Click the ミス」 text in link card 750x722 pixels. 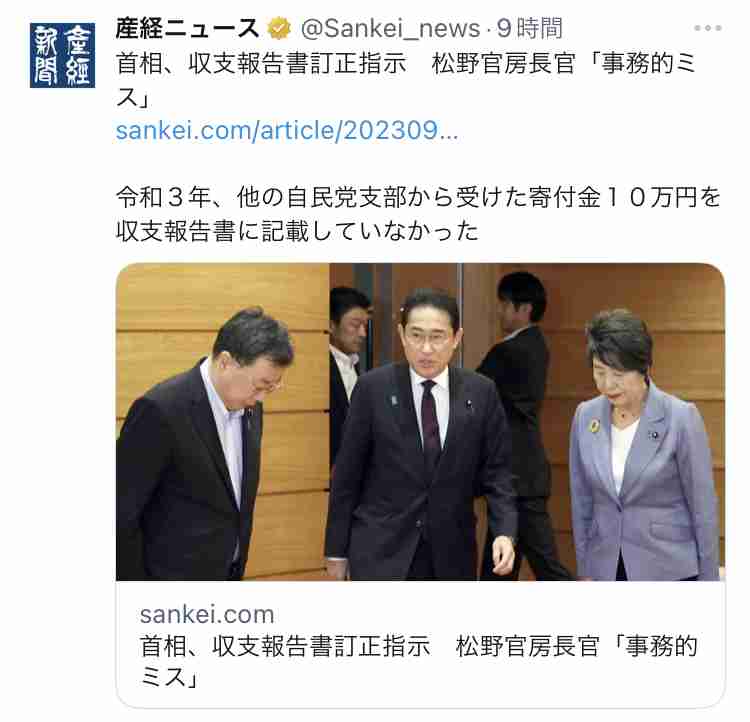(168, 678)
